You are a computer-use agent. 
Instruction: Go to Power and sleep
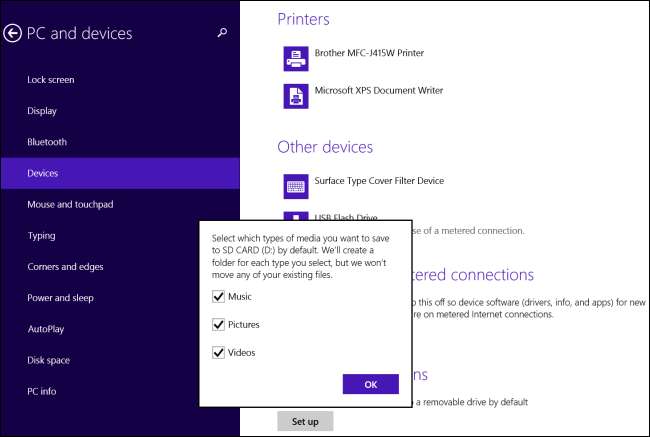pos(60,298)
